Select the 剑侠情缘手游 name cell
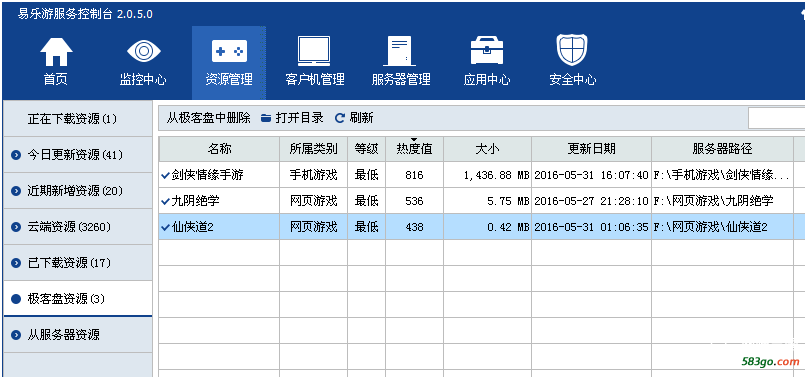Viewport: 805px width, 377px height. point(219,175)
